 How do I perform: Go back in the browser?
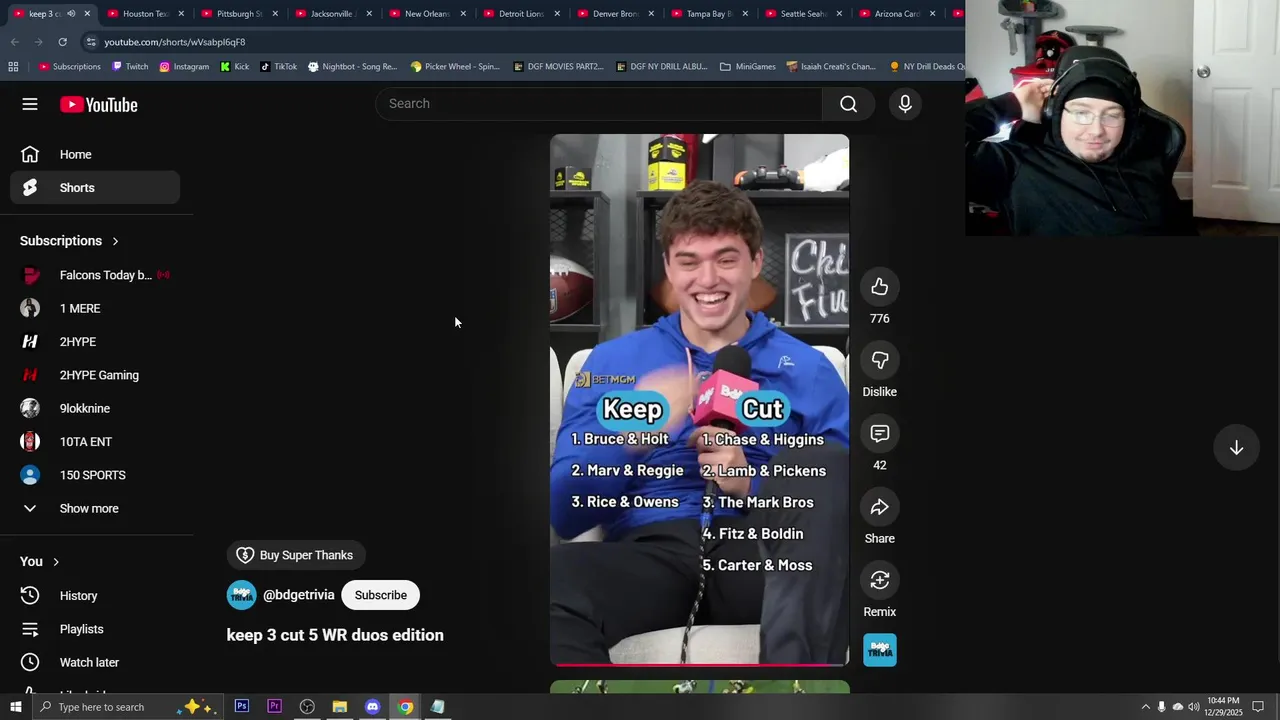point(14,42)
